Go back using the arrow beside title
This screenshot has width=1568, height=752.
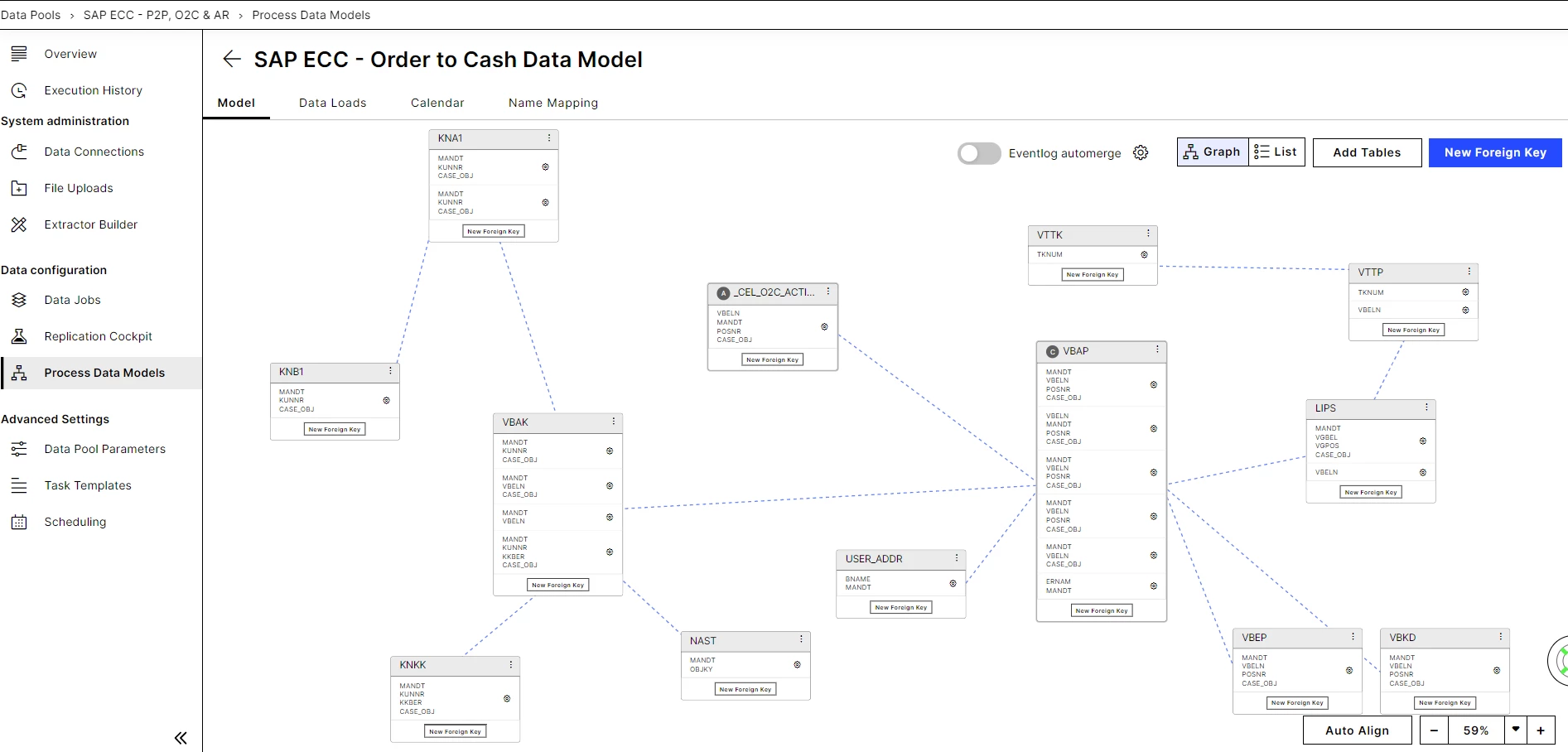point(232,59)
